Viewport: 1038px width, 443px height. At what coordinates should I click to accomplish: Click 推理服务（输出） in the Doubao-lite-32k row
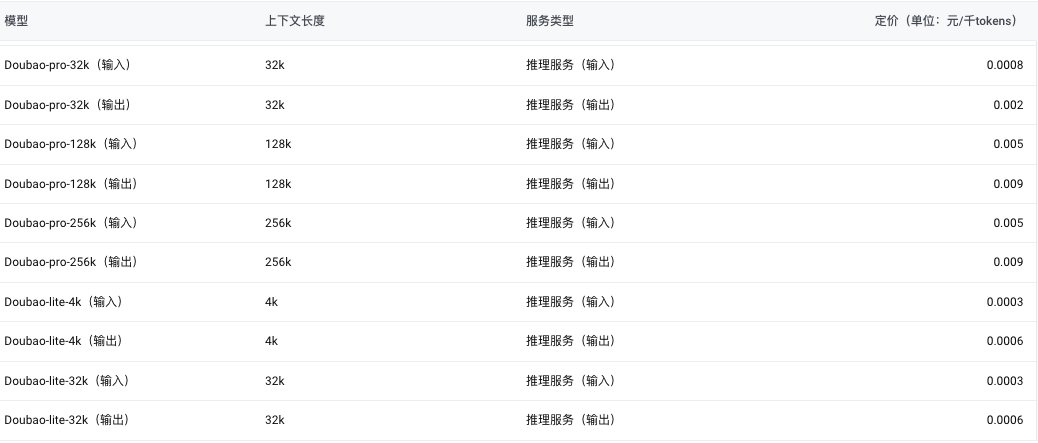coord(573,419)
